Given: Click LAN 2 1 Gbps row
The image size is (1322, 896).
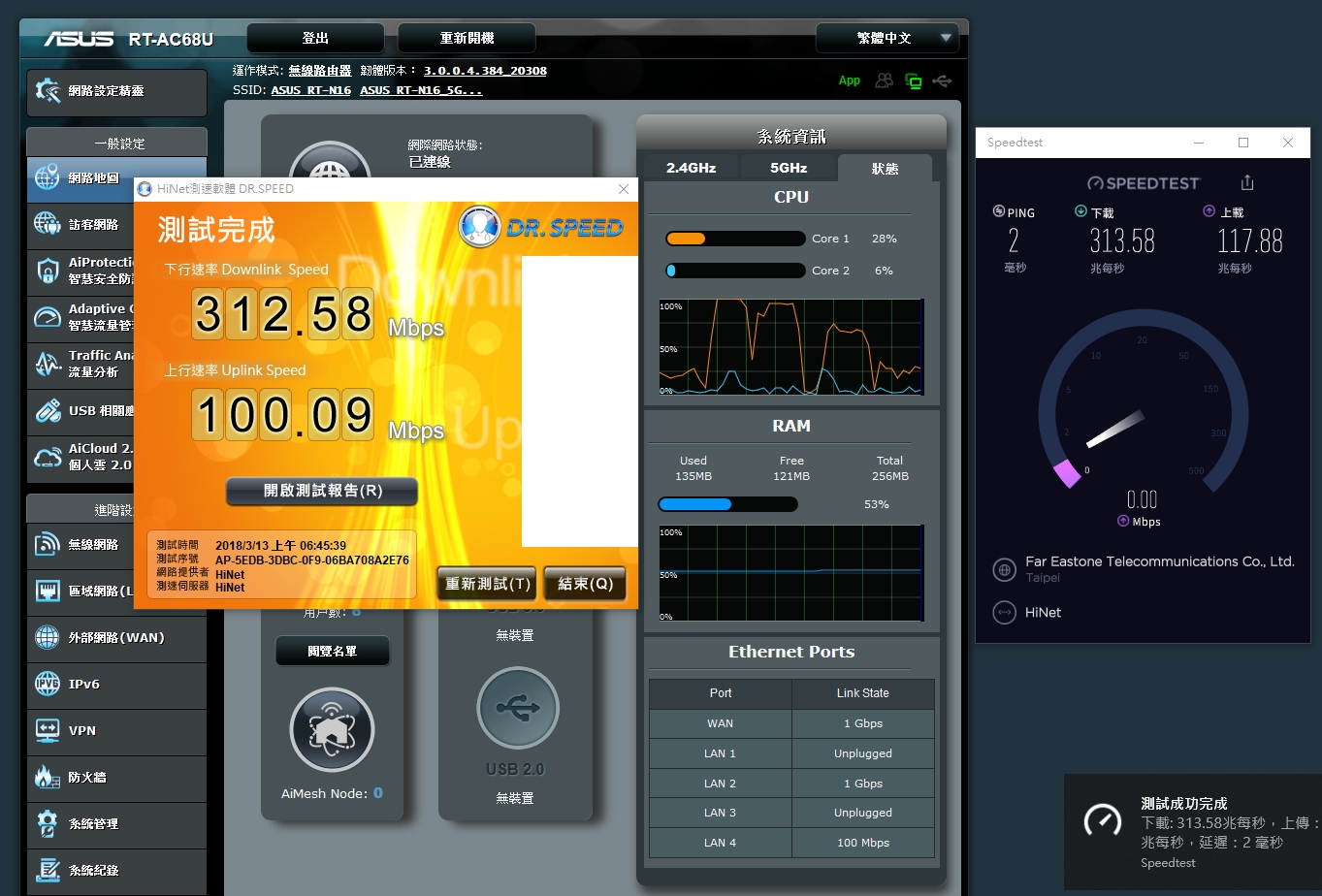Looking at the screenshot, I should pyautogui.click(x=791, y=783).
